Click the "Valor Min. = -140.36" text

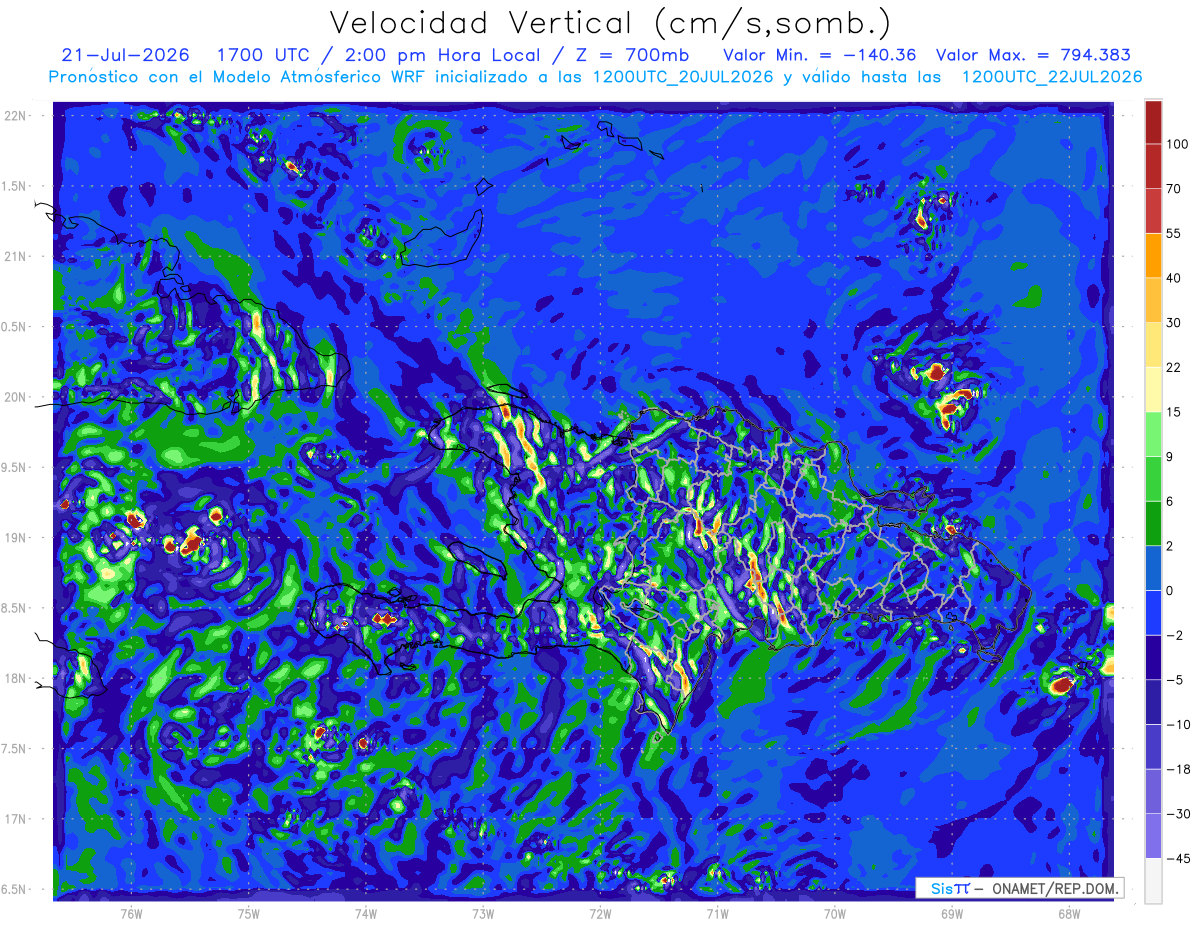coord(818,55)
